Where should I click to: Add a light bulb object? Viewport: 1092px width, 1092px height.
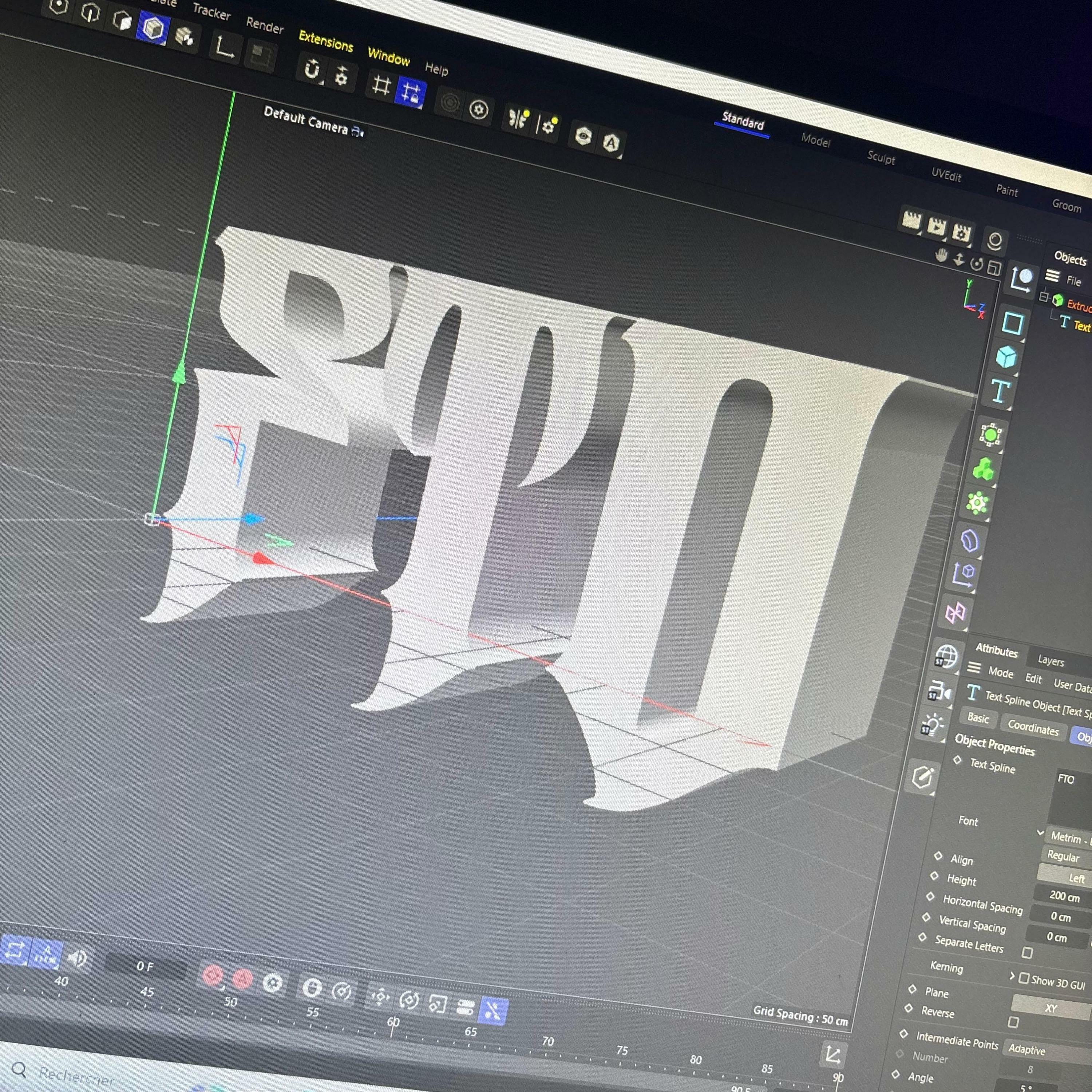tap(933, 725)
